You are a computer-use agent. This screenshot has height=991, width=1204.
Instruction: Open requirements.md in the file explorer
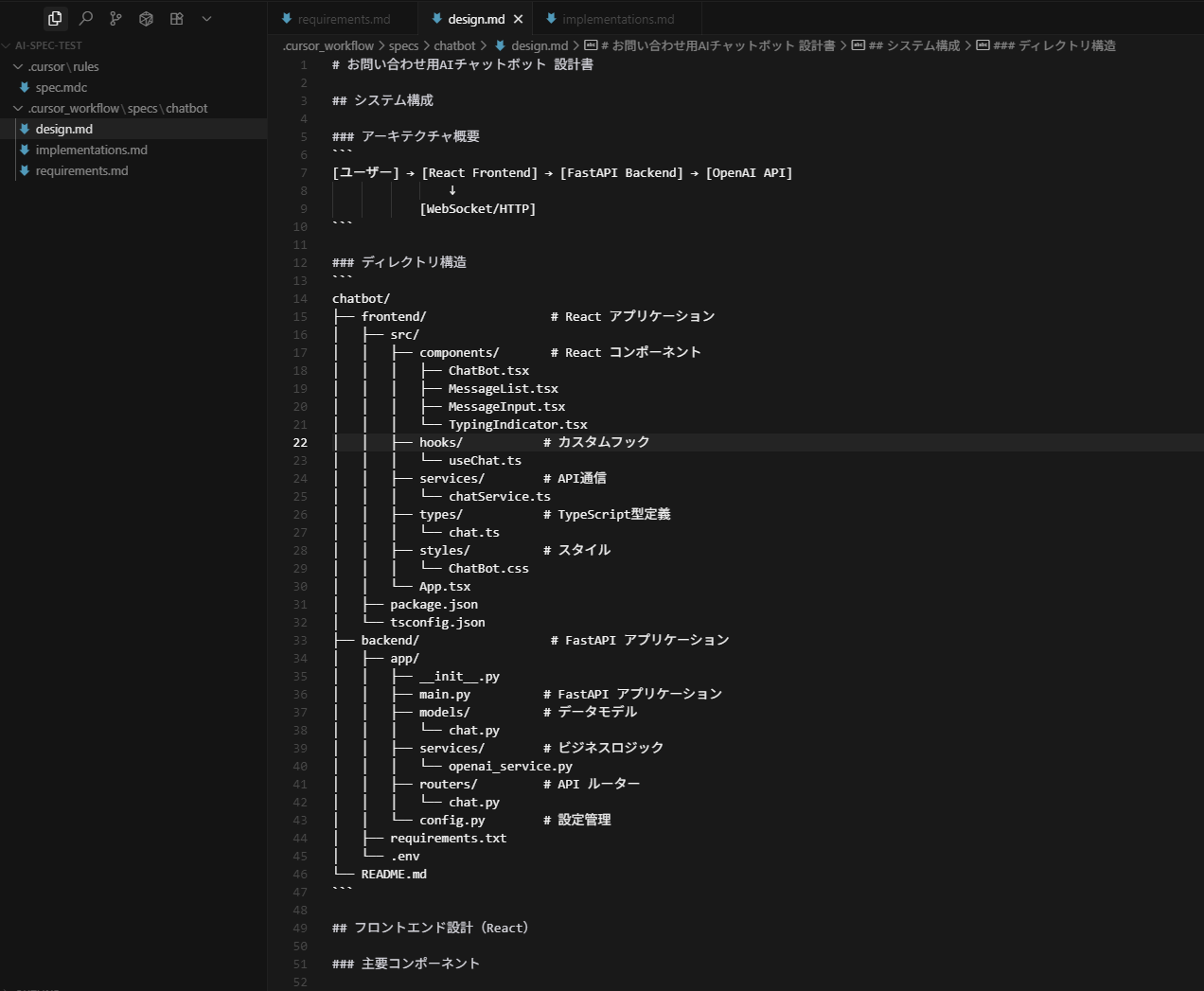click(81, 170)
